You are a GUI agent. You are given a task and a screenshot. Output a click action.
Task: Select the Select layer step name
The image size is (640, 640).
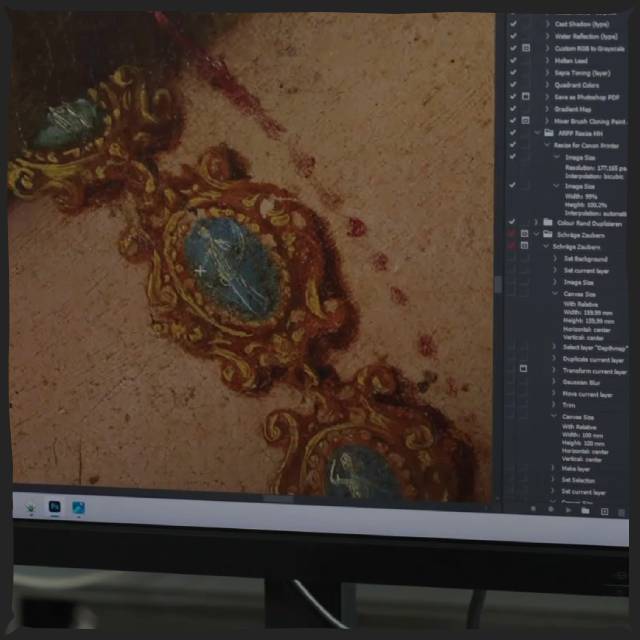tap(595, 348)
